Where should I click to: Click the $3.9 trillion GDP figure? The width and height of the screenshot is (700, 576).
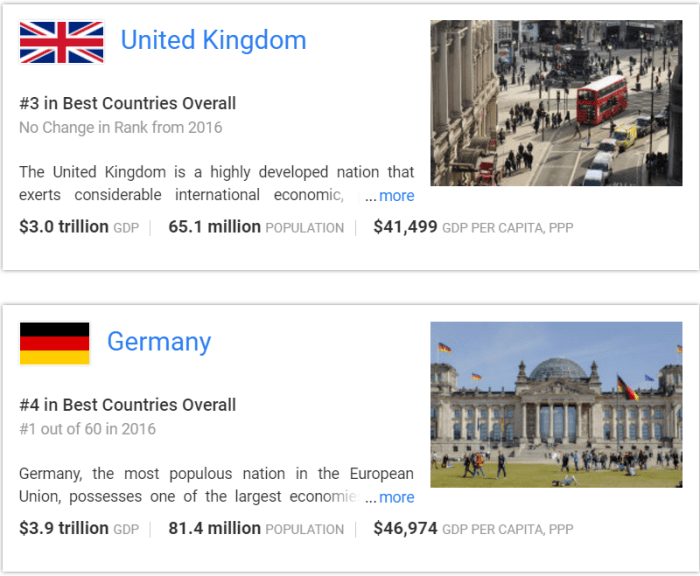click(x=64, y=528)
